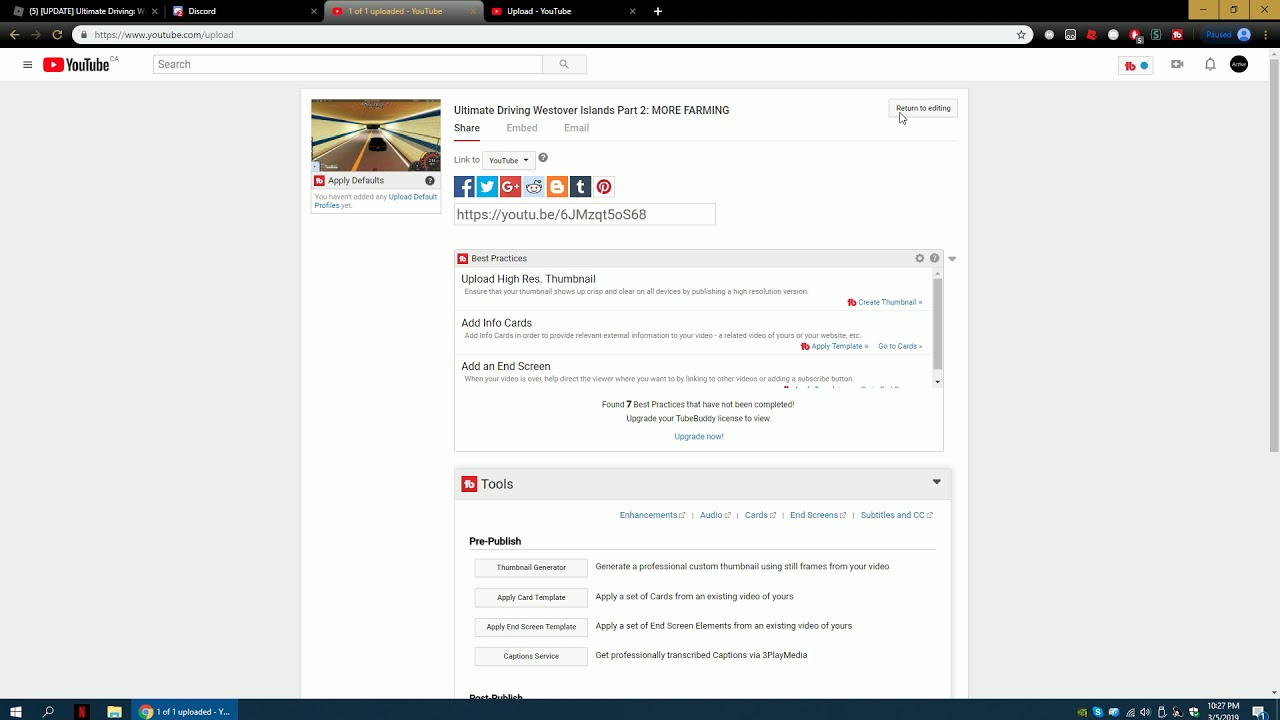This screenshot has height=720, width=1280.
Task: Click Return to editing button
Action: (923, 108)
